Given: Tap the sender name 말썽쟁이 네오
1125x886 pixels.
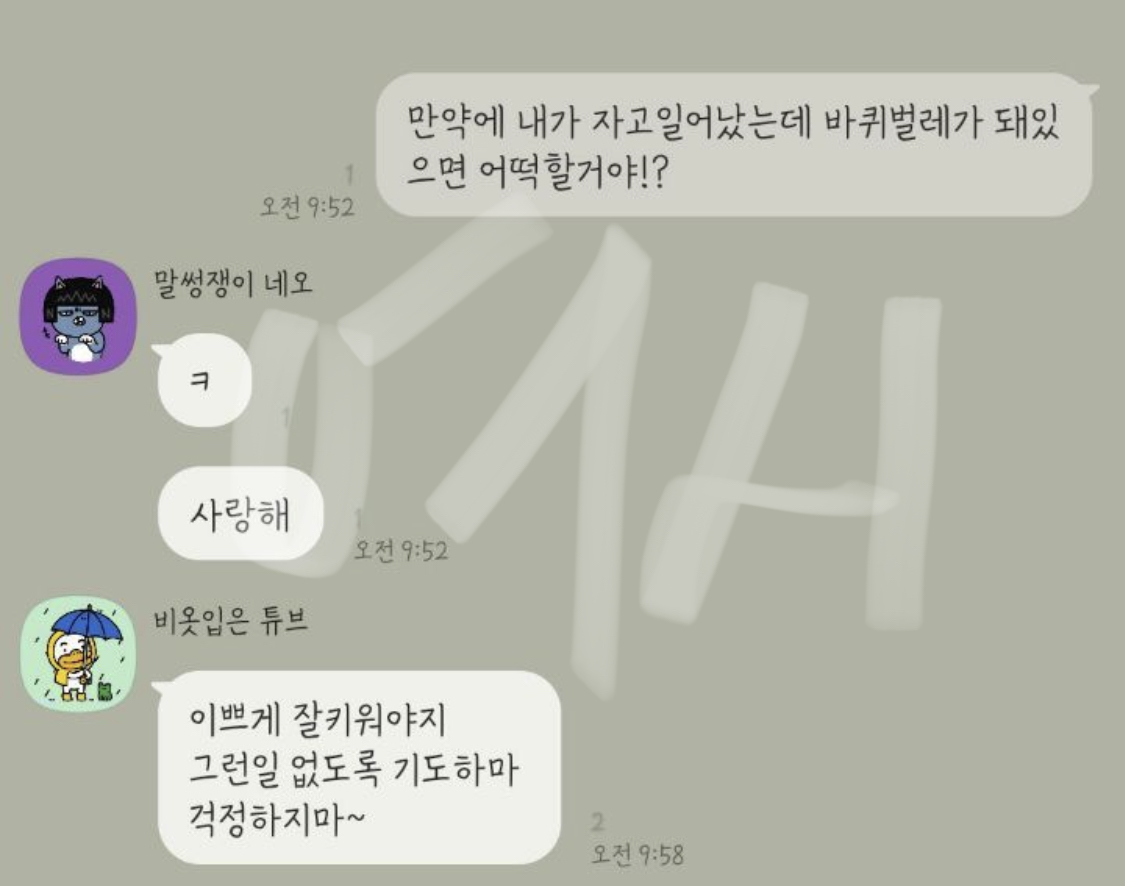Looking at the screenshot, I should [x=233, y=283].
